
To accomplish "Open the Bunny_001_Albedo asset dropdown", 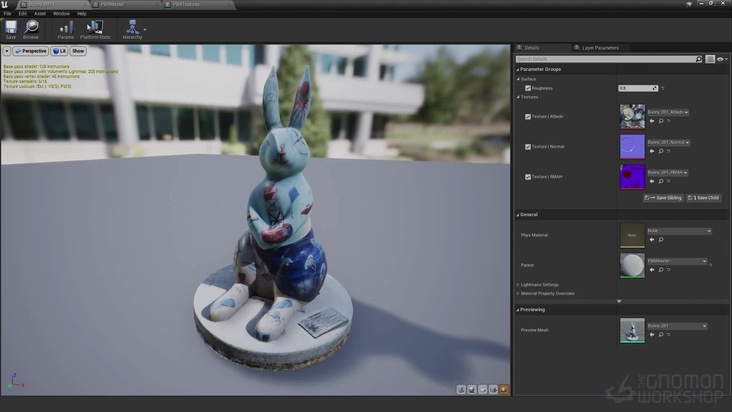I will click(668, 112).
